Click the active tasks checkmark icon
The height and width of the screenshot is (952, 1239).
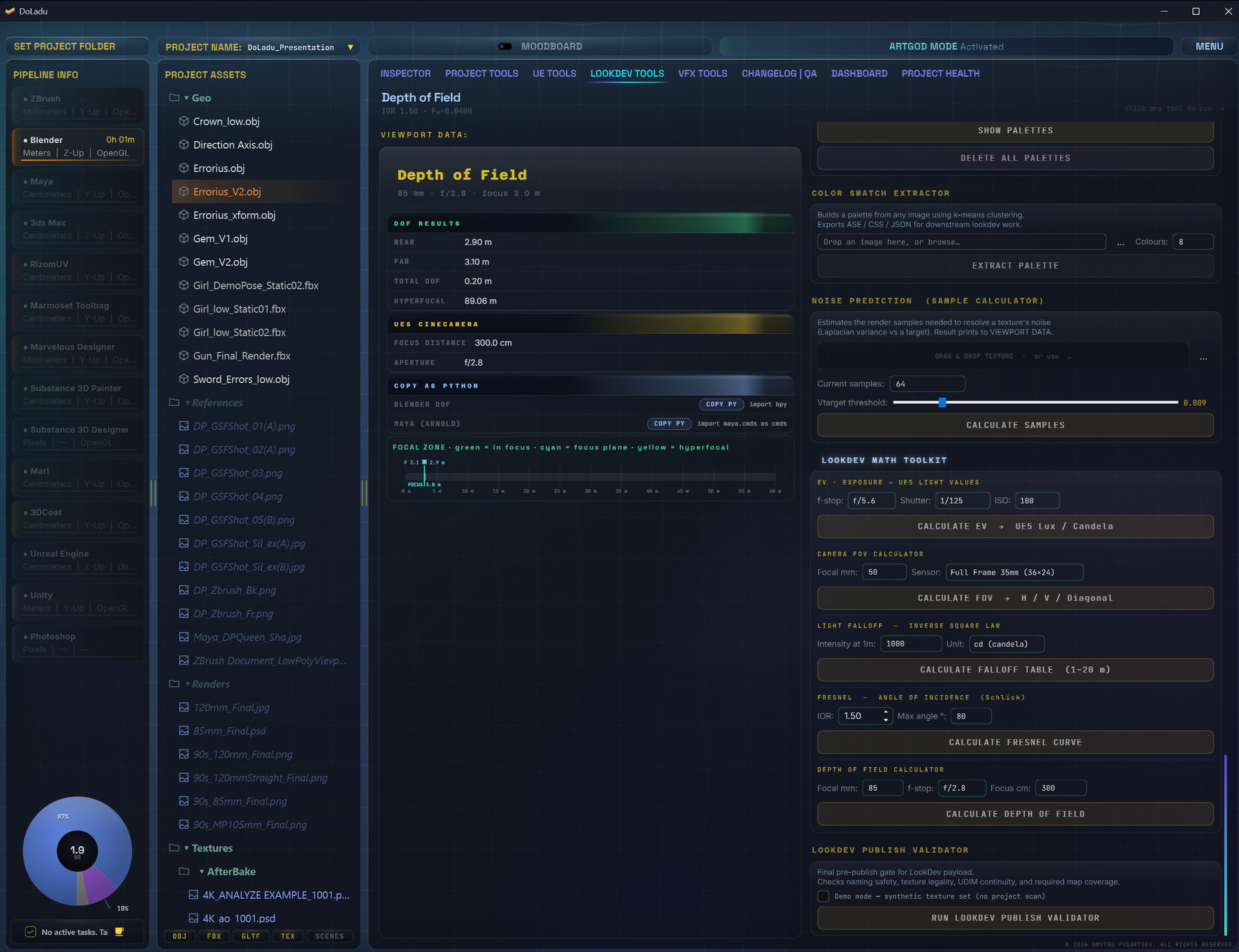(30, 932)
